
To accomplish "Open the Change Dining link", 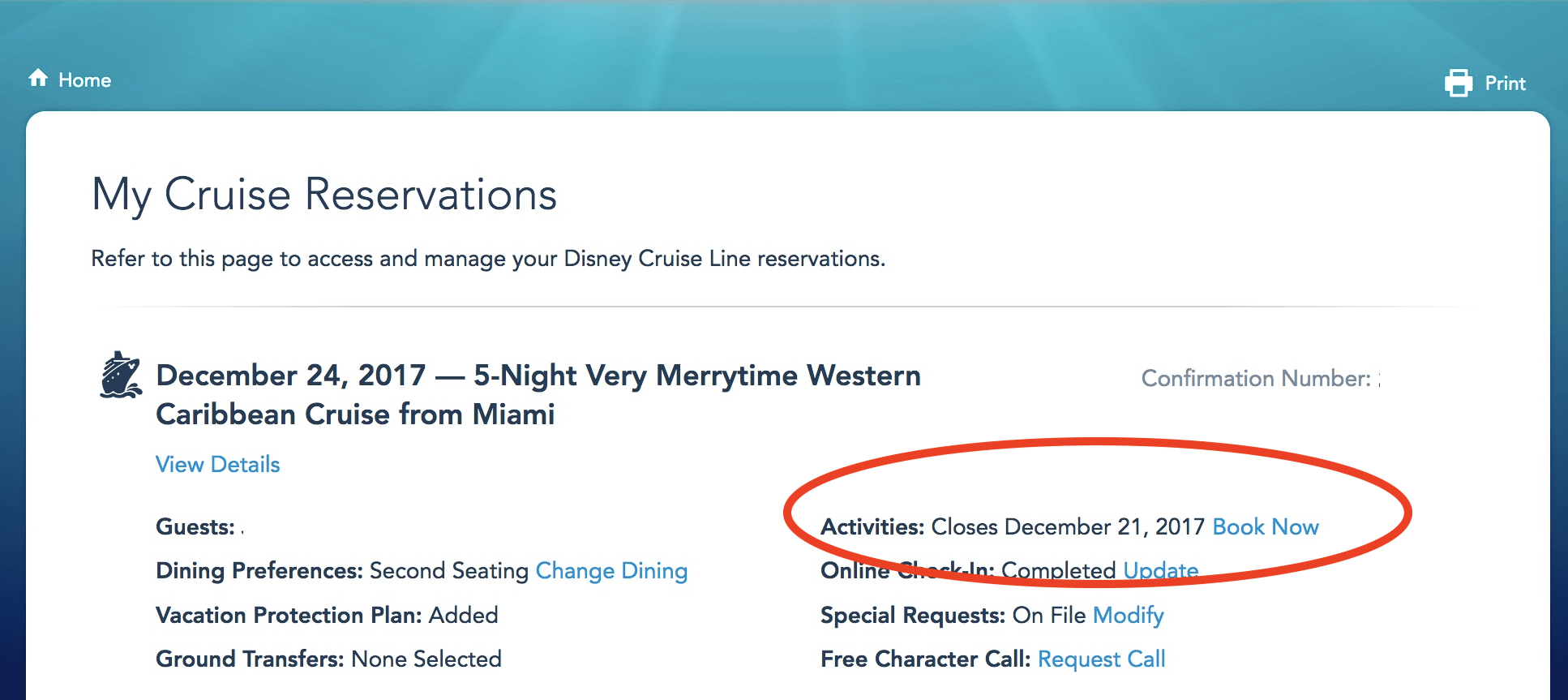I will (x=611, y=571).
